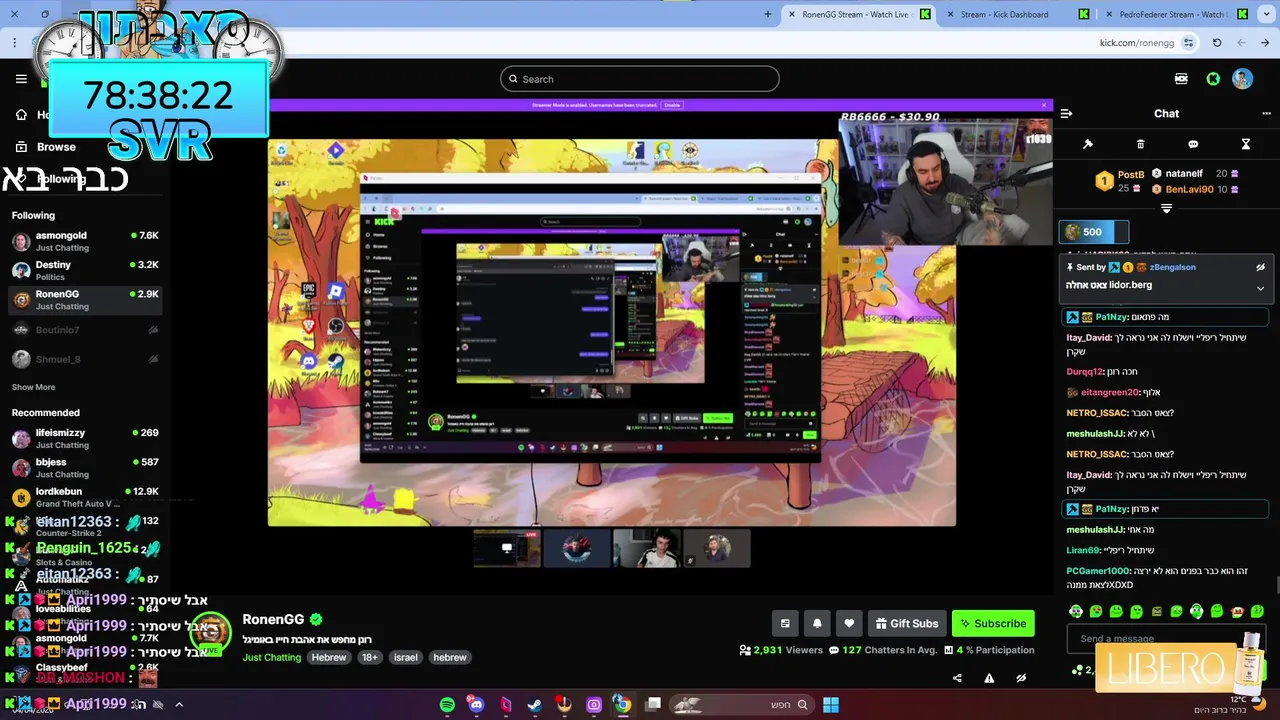Viewport: 1280px width, 720px height.
Task: Click the israel tag
Action: [406, 657]
